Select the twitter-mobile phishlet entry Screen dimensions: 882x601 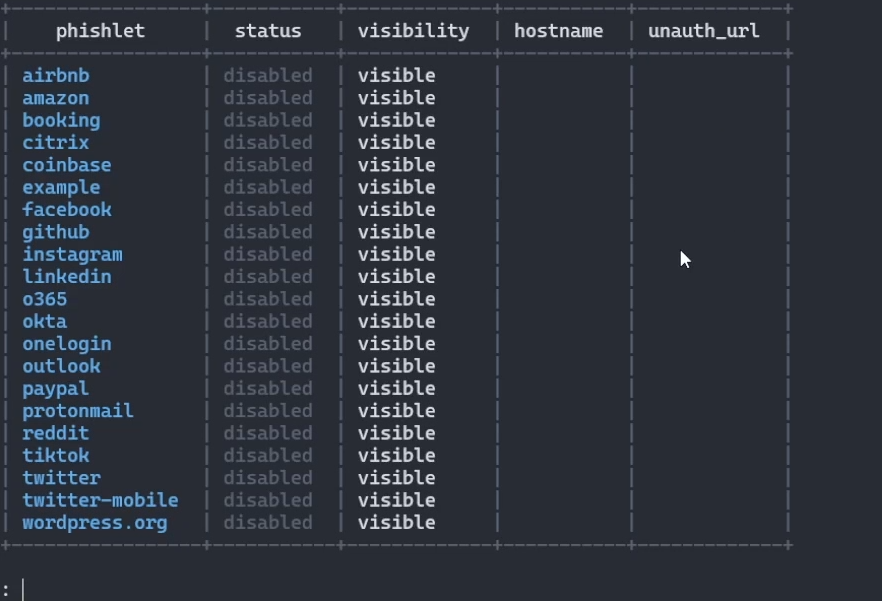point(100,500)
